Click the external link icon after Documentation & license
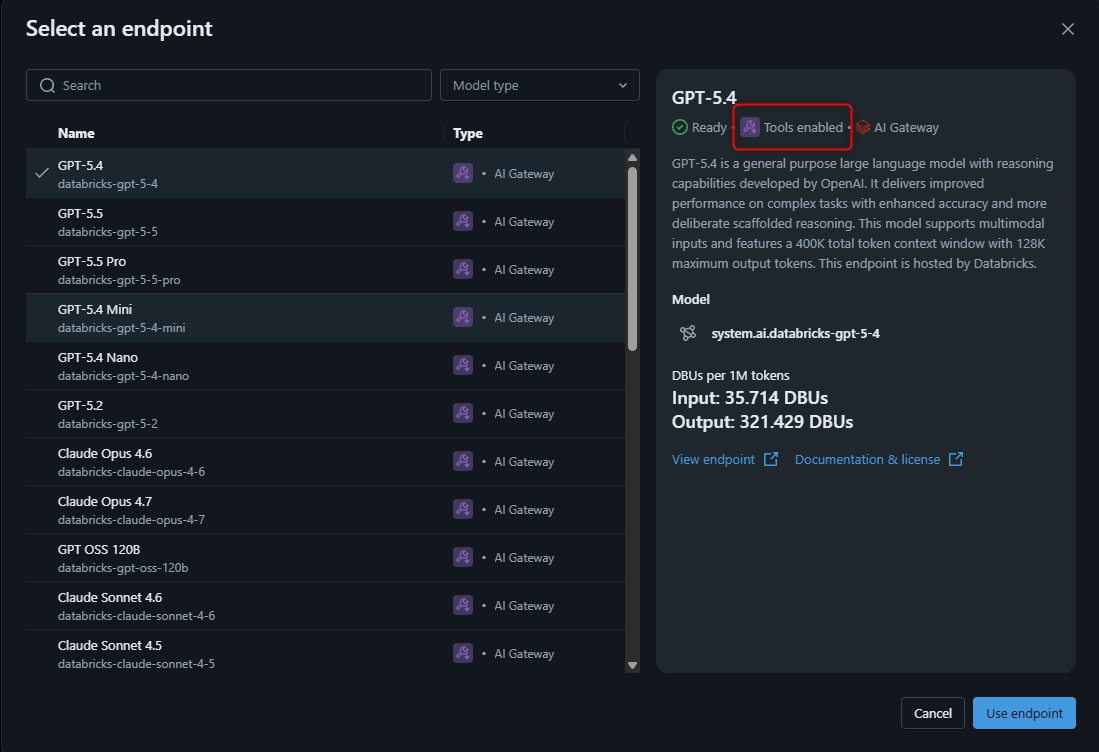This screenshot has height=752, width=1099. [955, 459]
